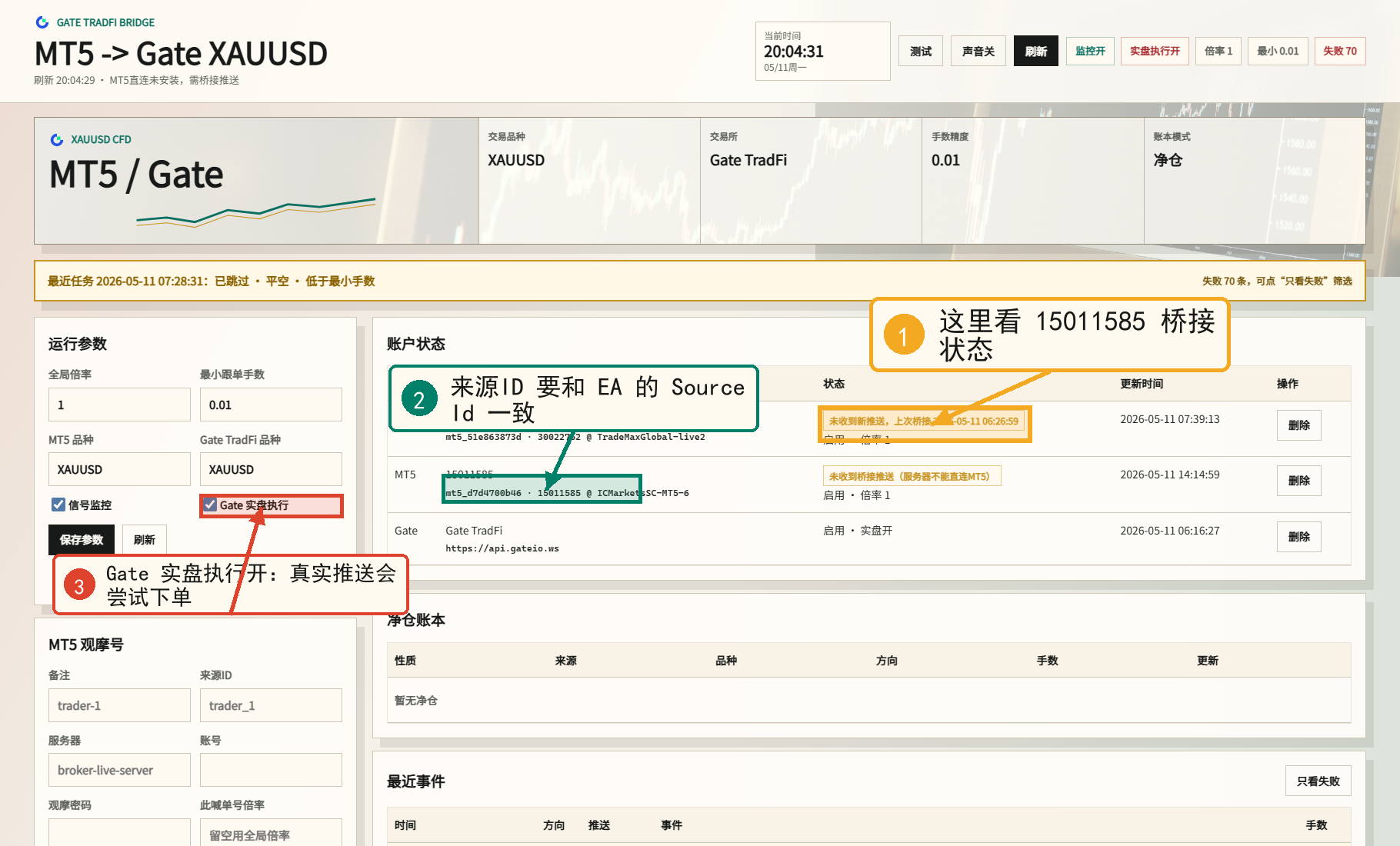This screenshot has width=1400, height=846.
Task: Click the 最小 0.01 button
Action: [x=1278, y=51]
